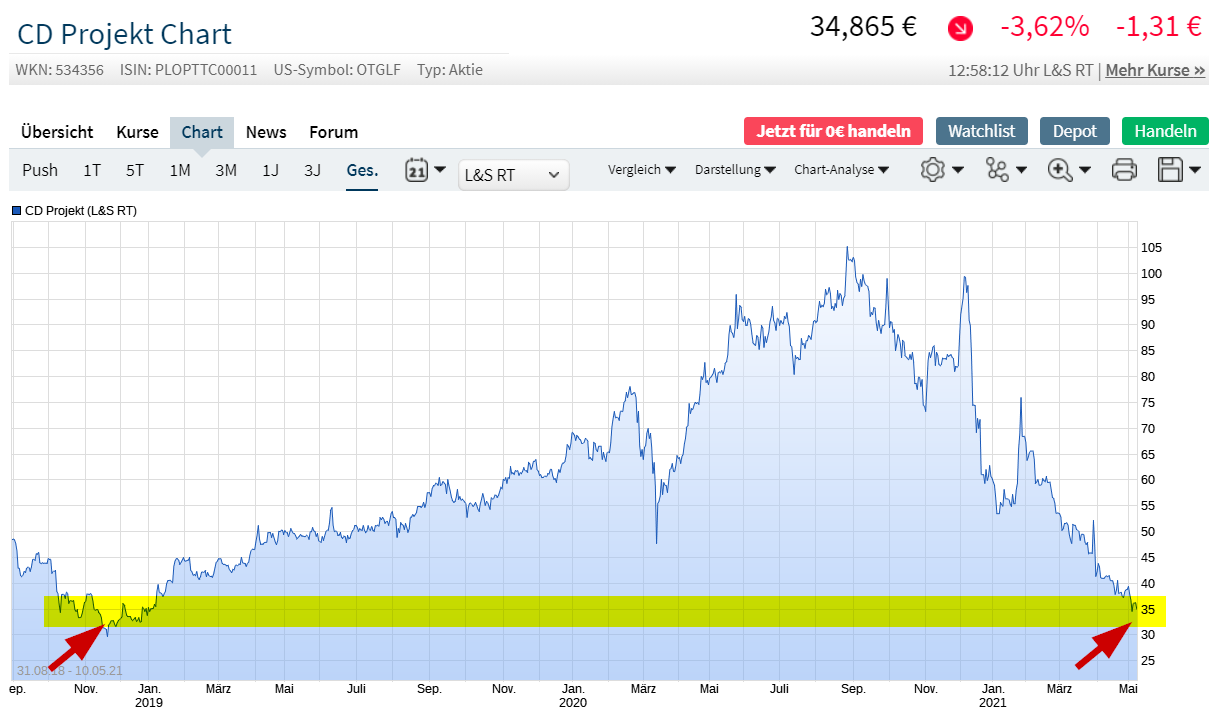The width and height of the screenshot is (1215, 714).
Task: Click the -1,31 € change value
Action: point(1158,27)
